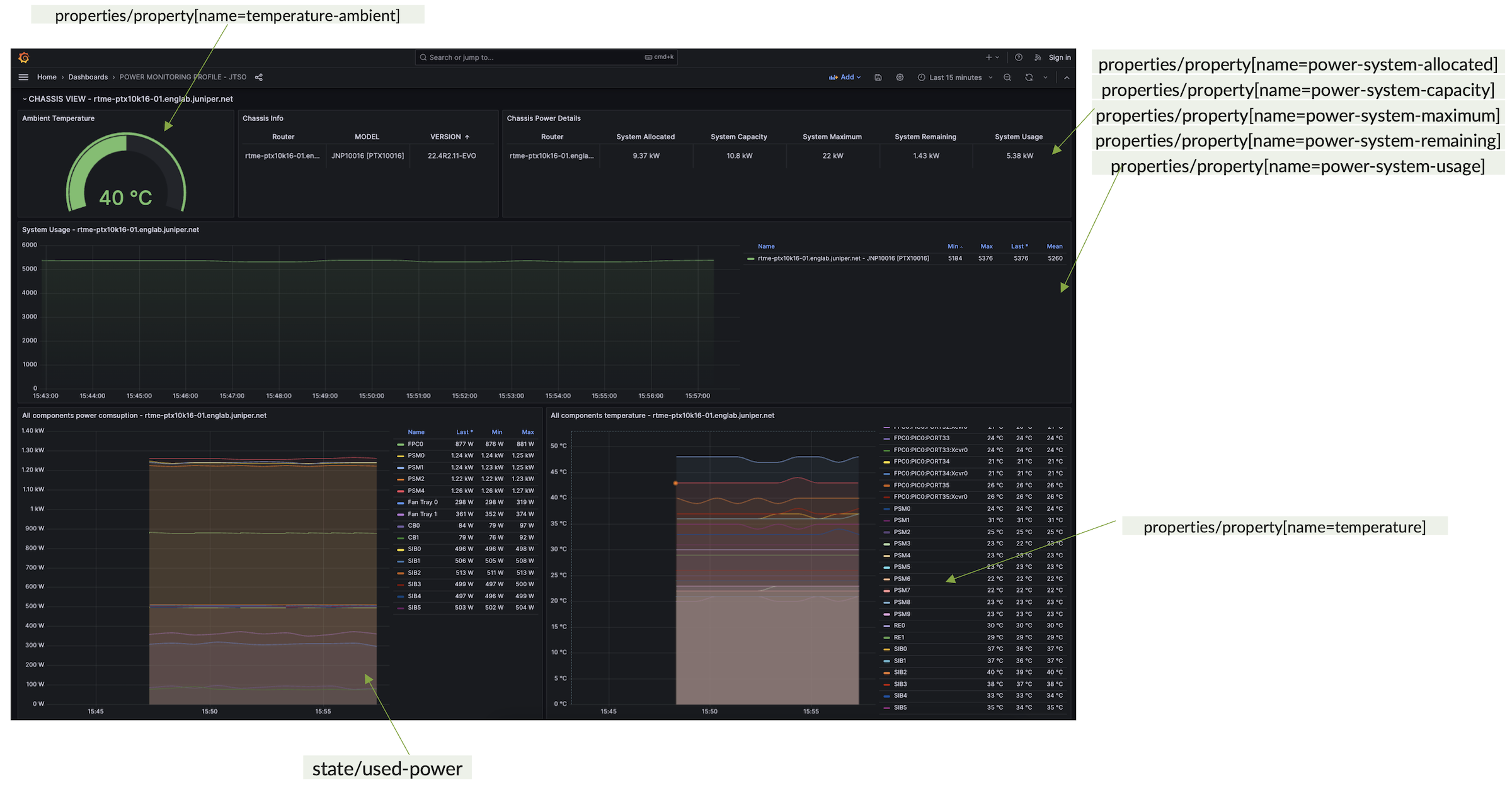
Task: Toggle FPC0:PIC0:PORT34 series in temperature legend
Action: click(x=921, y=462)
